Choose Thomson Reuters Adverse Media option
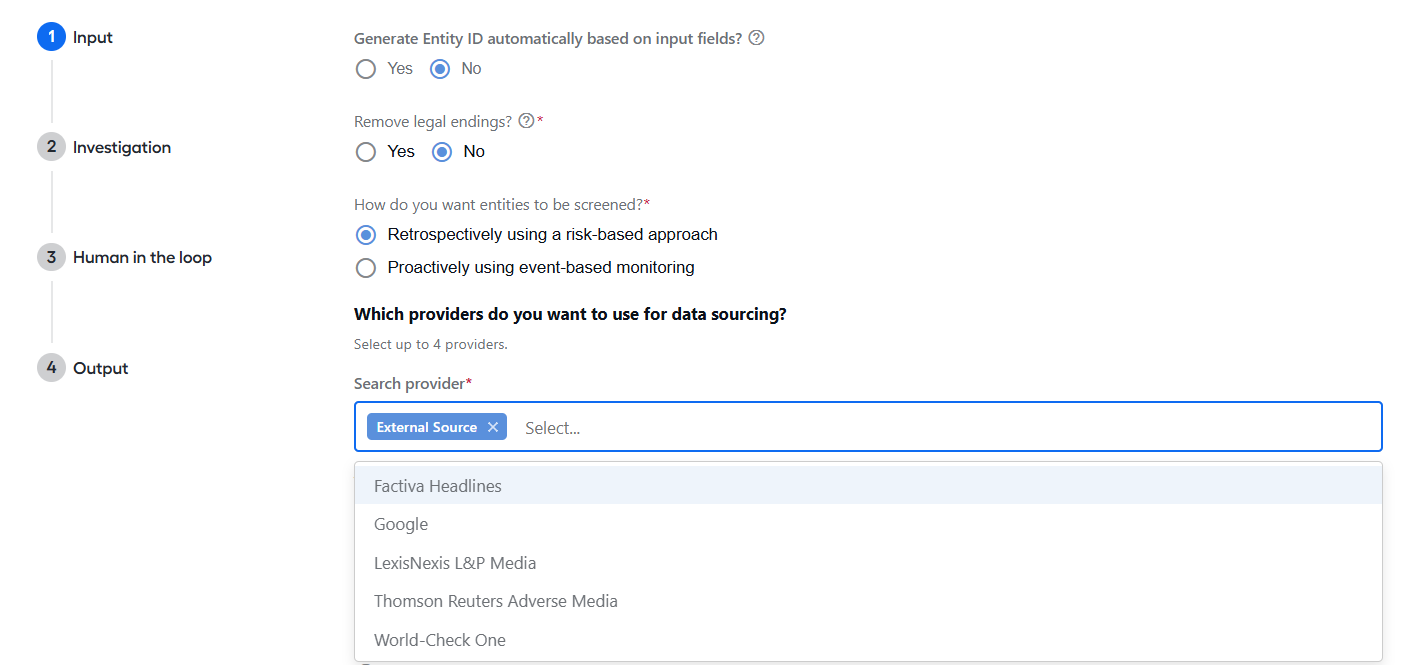1418x665 pixels. tap(868, 601)
